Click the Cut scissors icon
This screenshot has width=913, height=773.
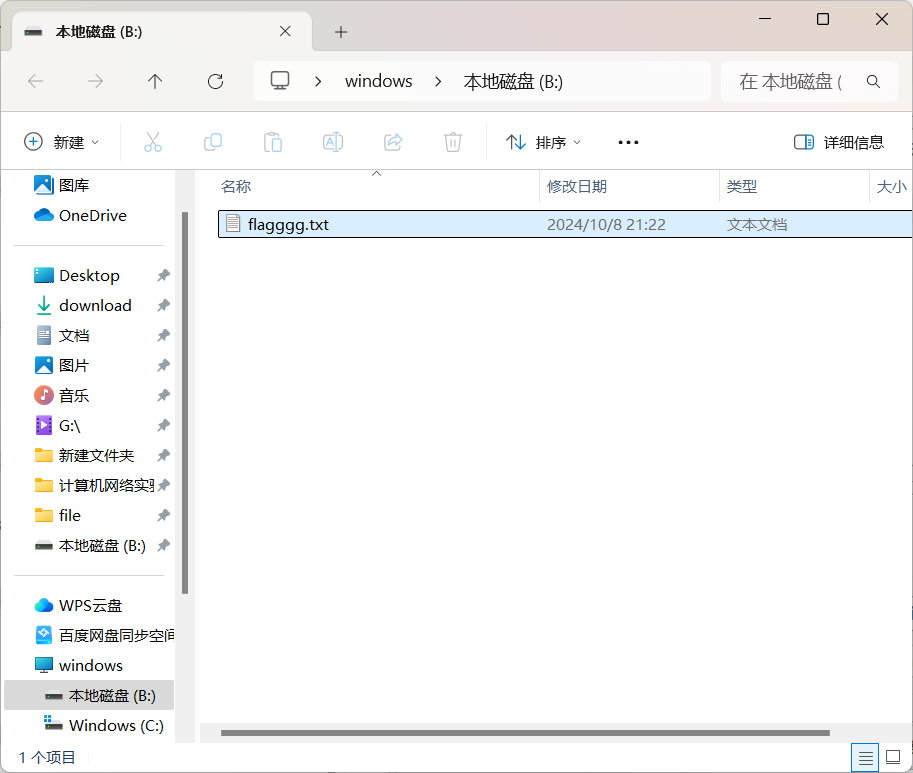[153, 142]
